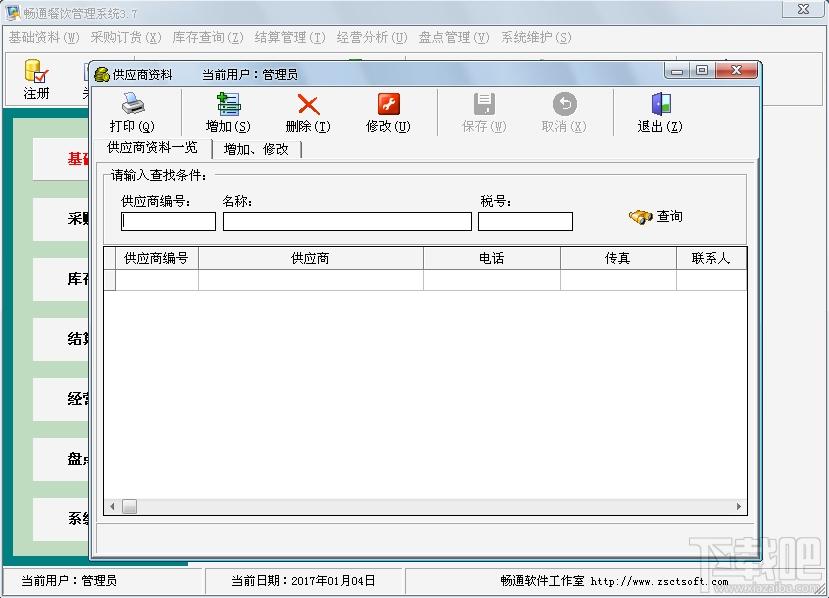Open the 库存查询(Z) menu
The image size is (829, 598).
click(x=208, y=38)
